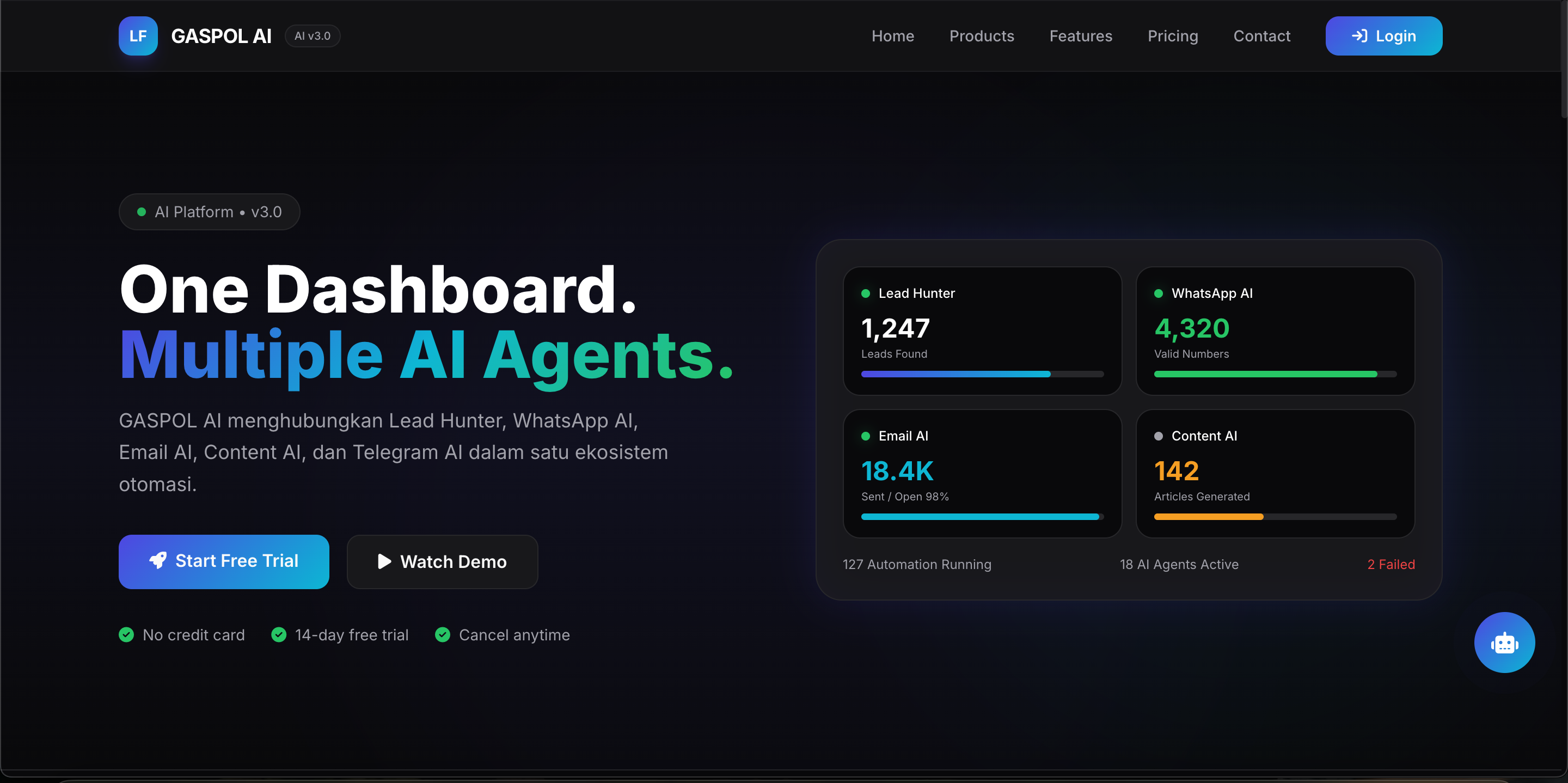
Task: Click the Watch Demo button
Action: pyautogui.click(x=443, y=561)
